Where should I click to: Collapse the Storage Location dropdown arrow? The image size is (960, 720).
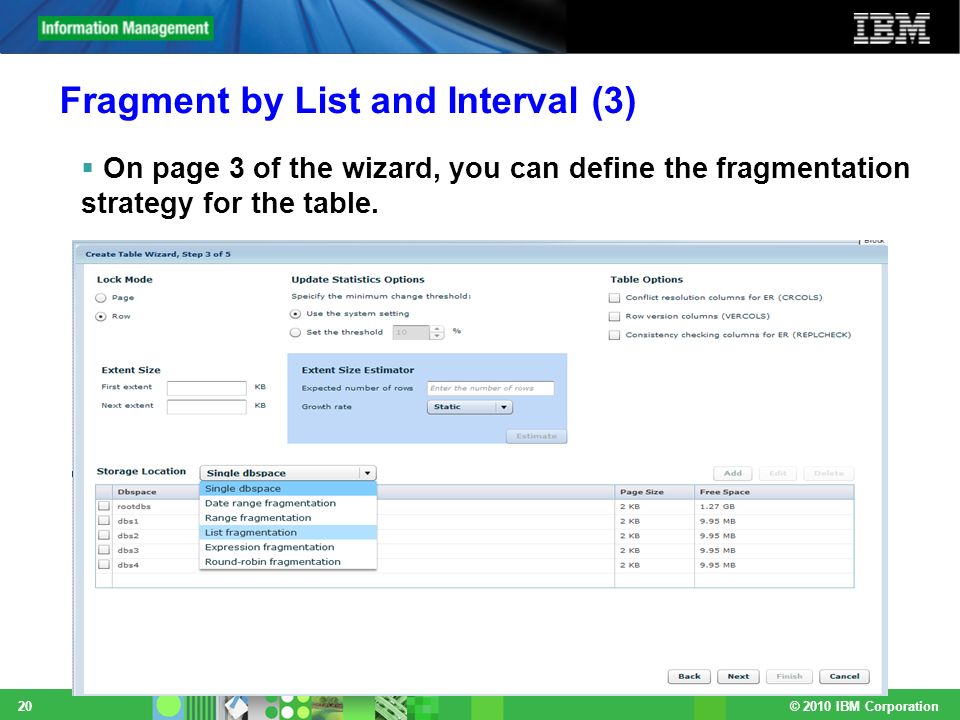tap(367, 473)
